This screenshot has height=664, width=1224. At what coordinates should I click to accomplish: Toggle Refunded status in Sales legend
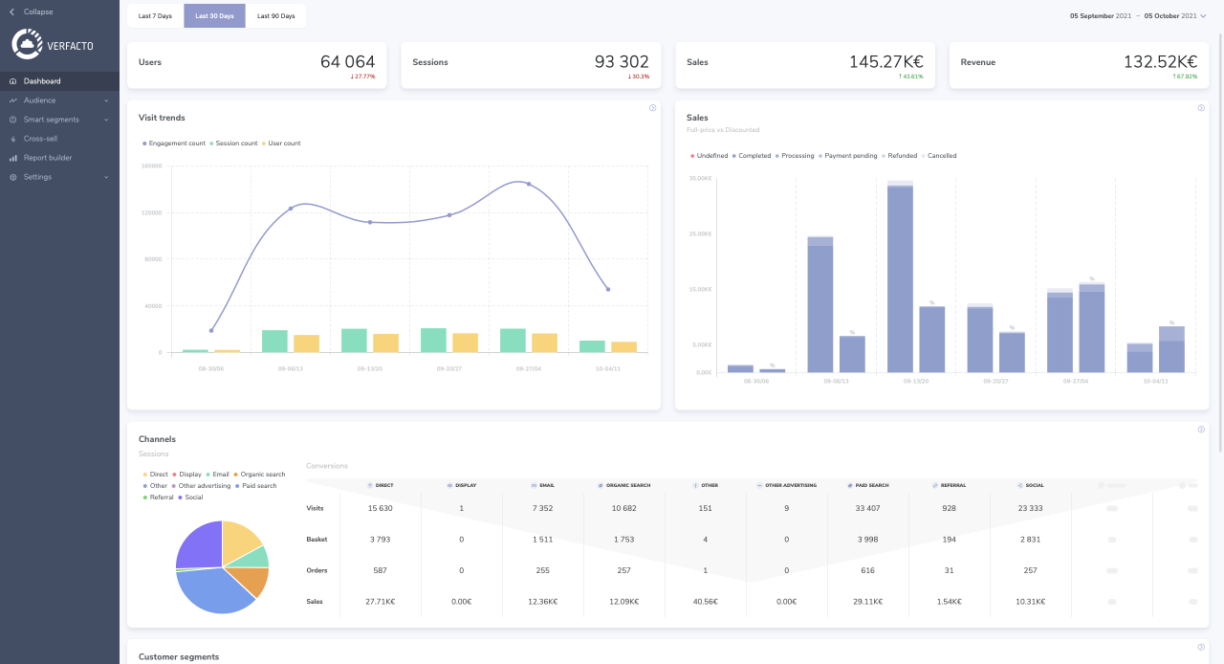click(899, 156)
